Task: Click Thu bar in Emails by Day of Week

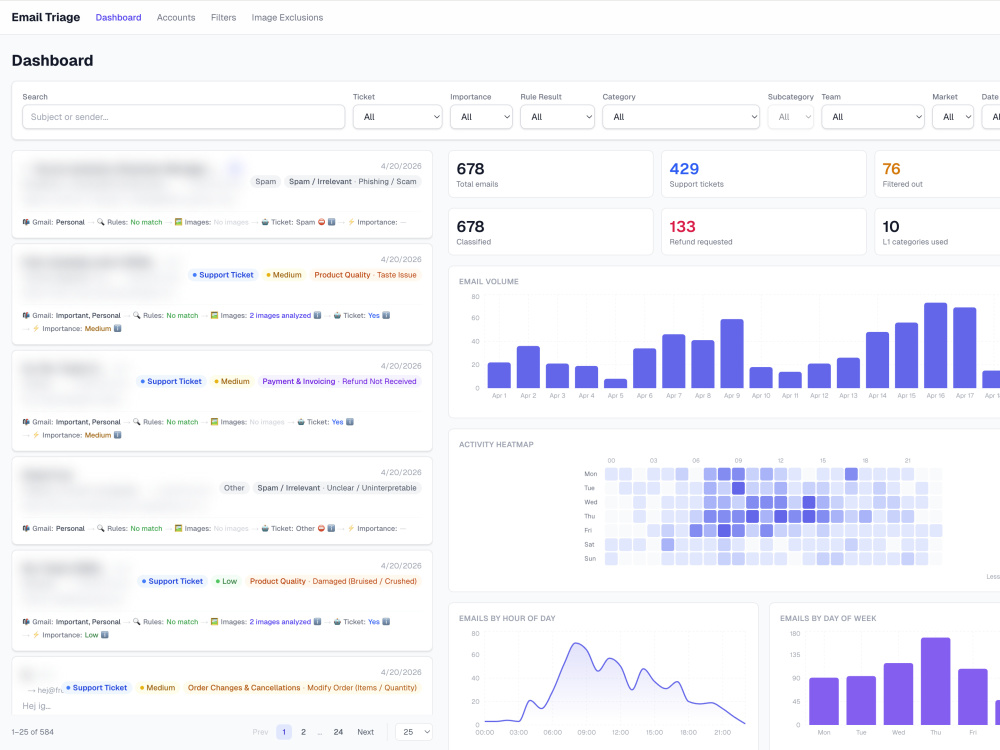Action: [936, 680]
